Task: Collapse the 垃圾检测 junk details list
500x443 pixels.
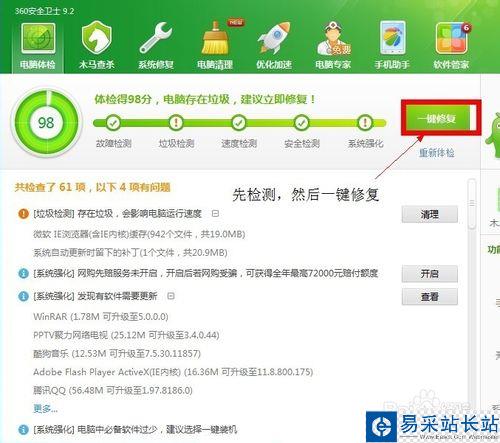Action: point(215,213)
